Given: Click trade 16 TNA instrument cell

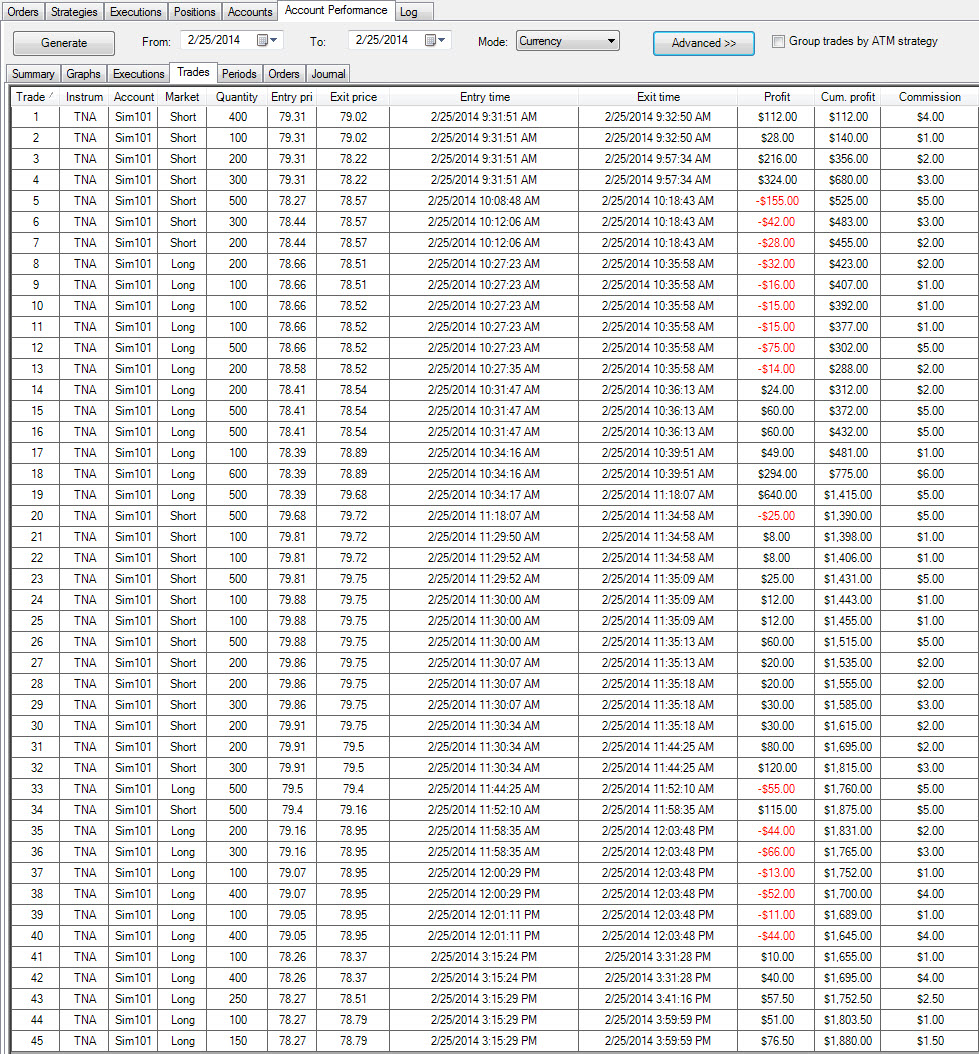Looking at the screenshot, I should click(85, 432).
